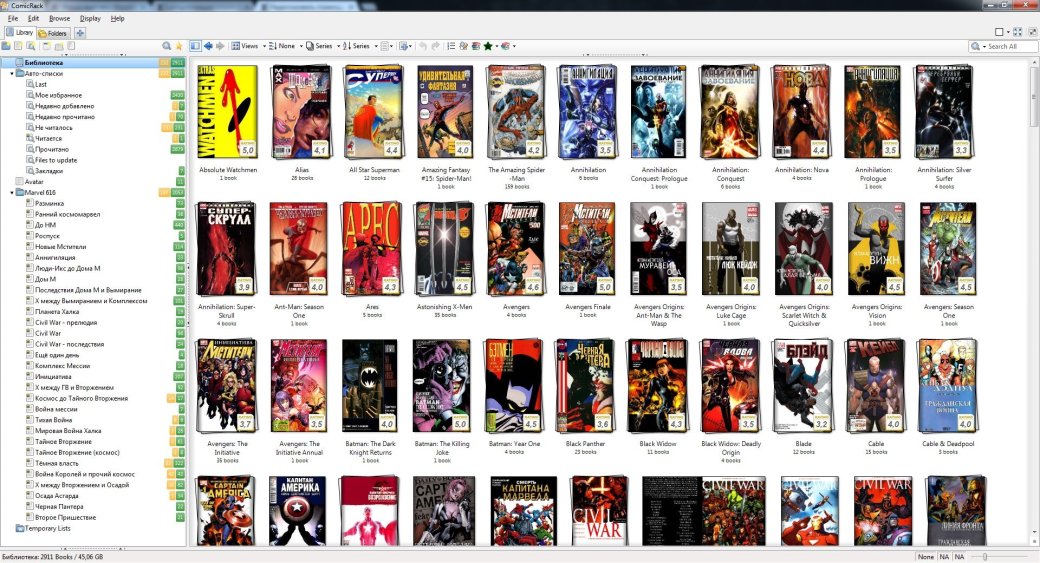The image size is (1040, 563).
Task: Go back with the blue left arrow
Action: tap(208, 46)
